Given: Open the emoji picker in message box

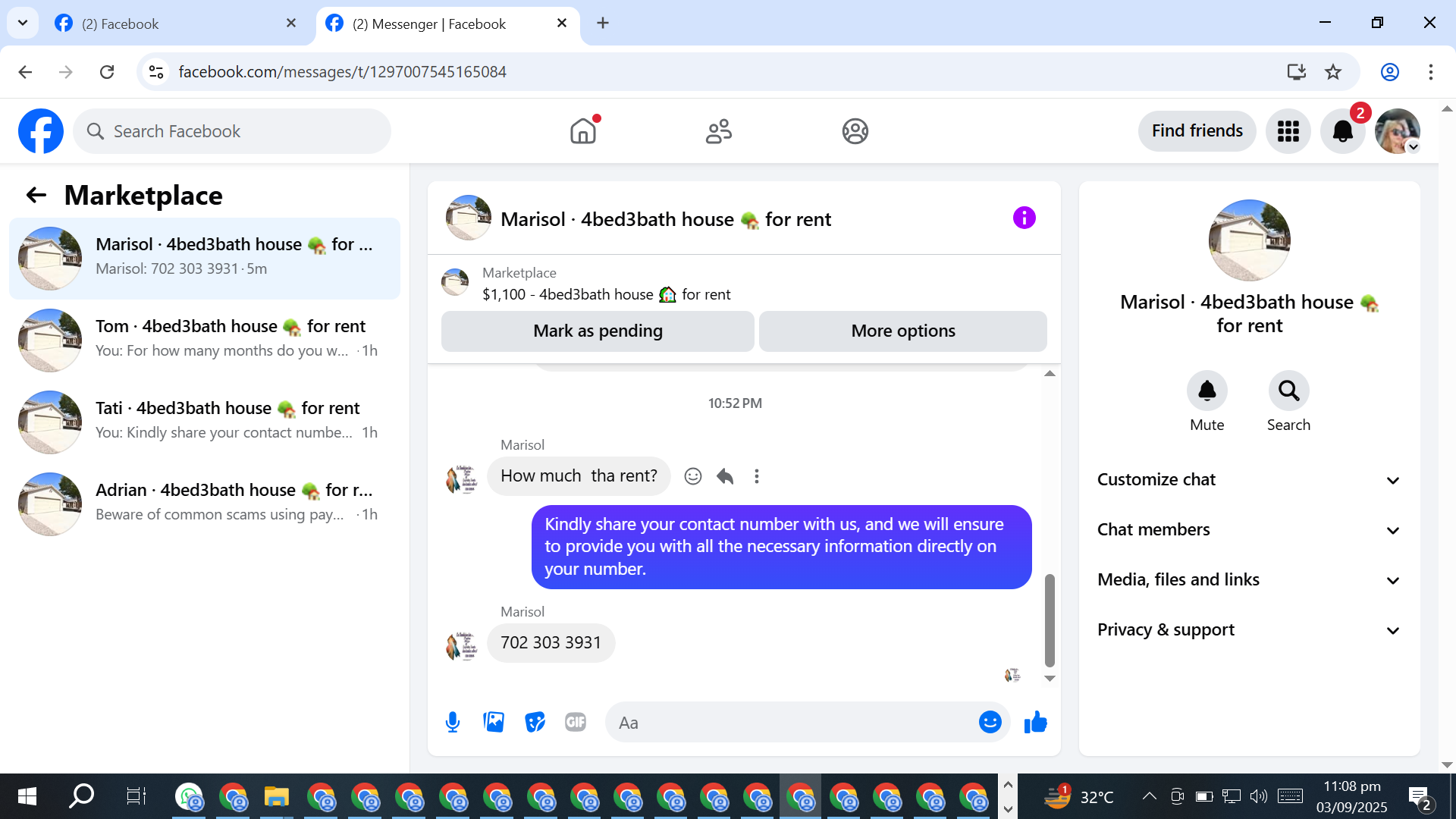Looking at the screenshot, I should tap(990, 723).
